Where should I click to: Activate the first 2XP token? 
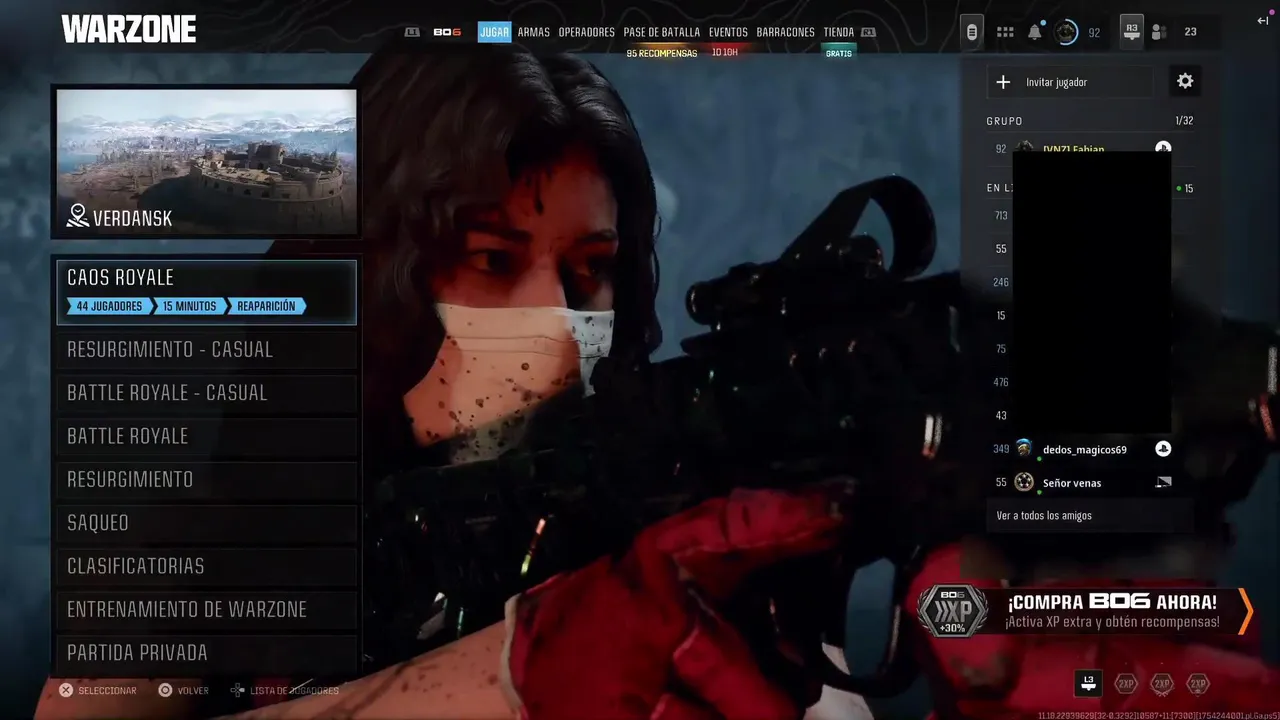(1126, 684)
